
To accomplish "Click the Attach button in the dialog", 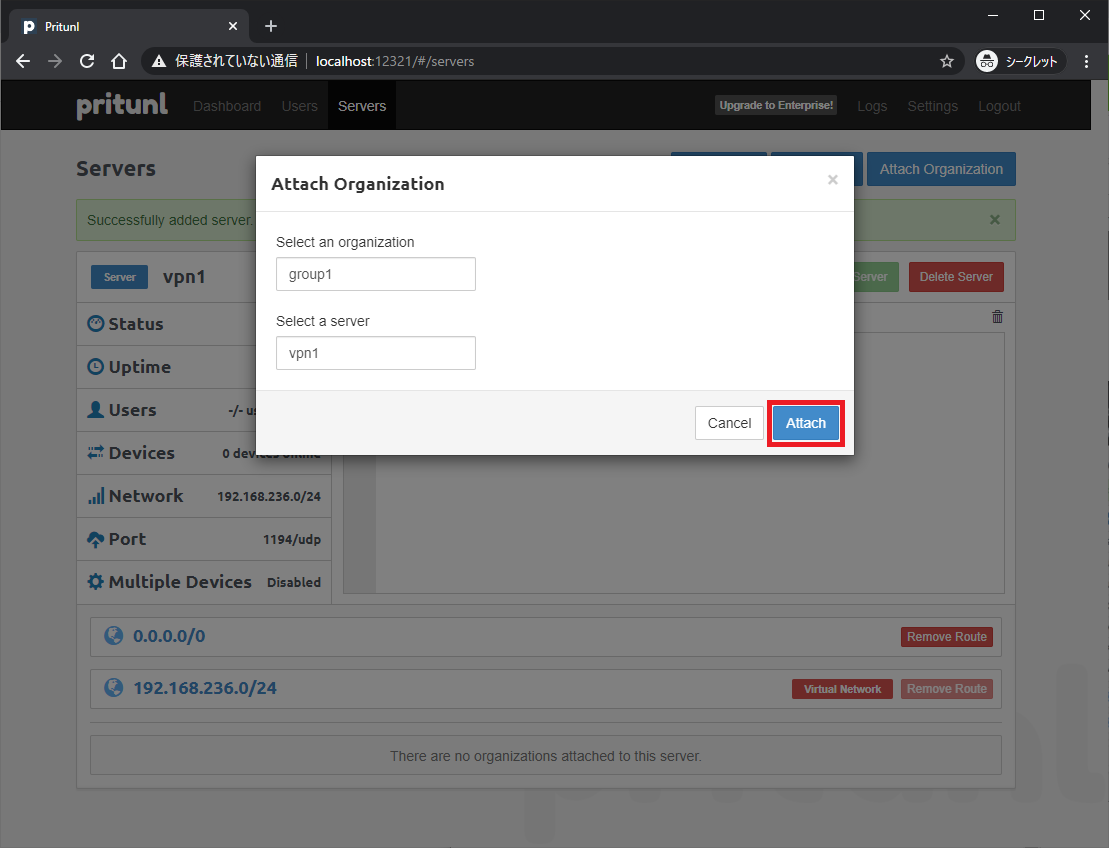I will tap(806, 423).
